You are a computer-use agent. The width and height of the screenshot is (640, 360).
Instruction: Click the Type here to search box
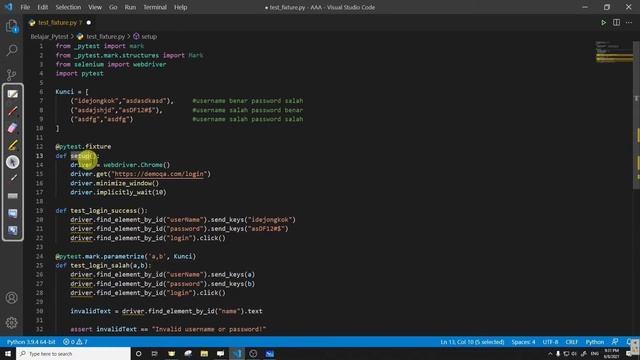pos(73,353)
